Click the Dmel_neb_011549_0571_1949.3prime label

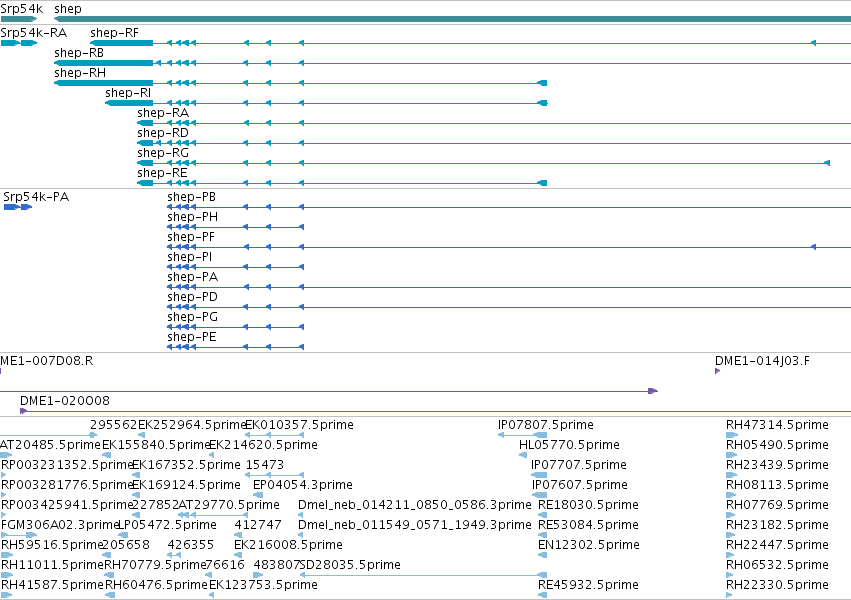415,525
